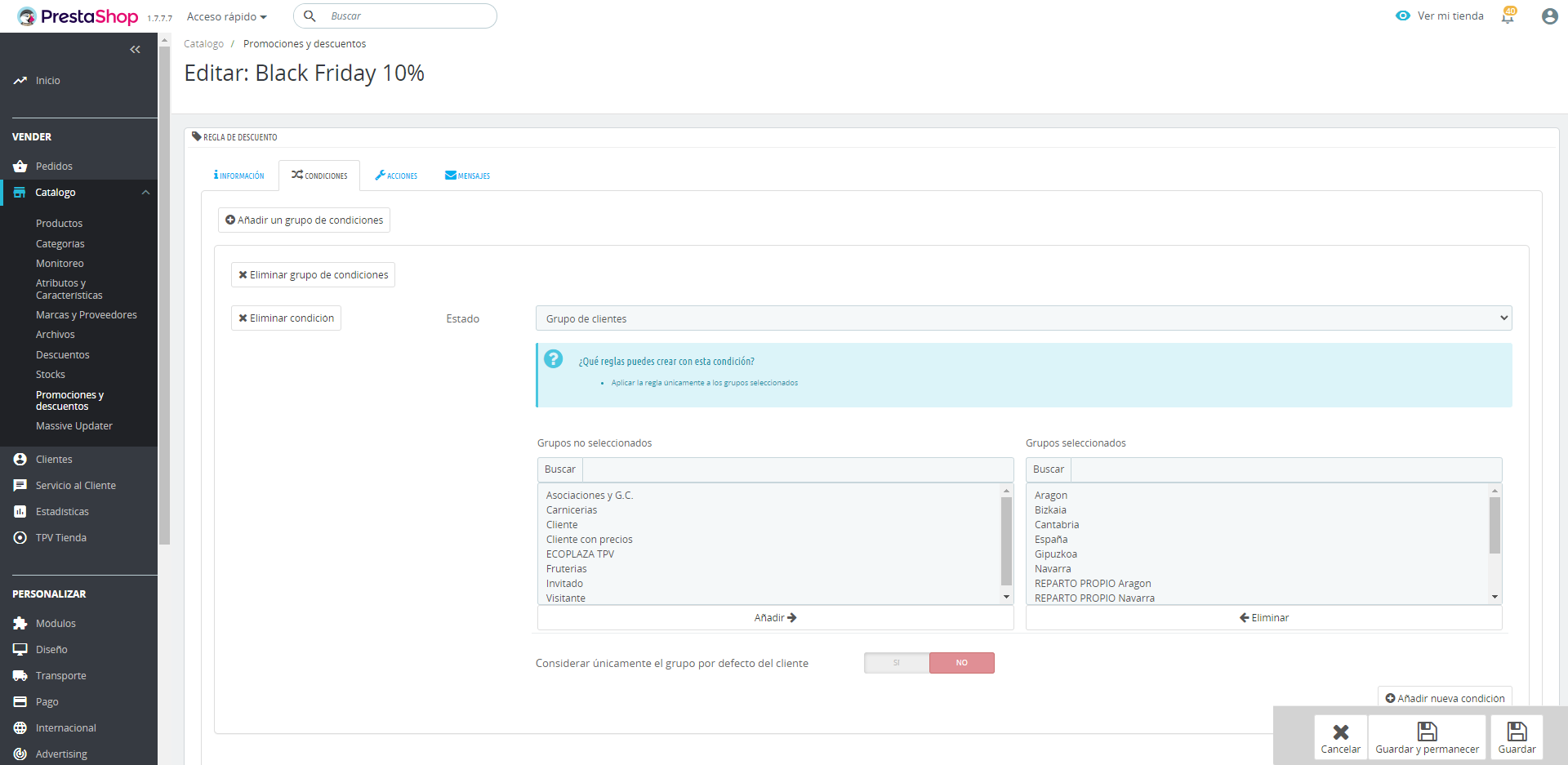Open the user profile avatar icon
The width and height of the screenshot is (1568, 765).
(1549, 16)
